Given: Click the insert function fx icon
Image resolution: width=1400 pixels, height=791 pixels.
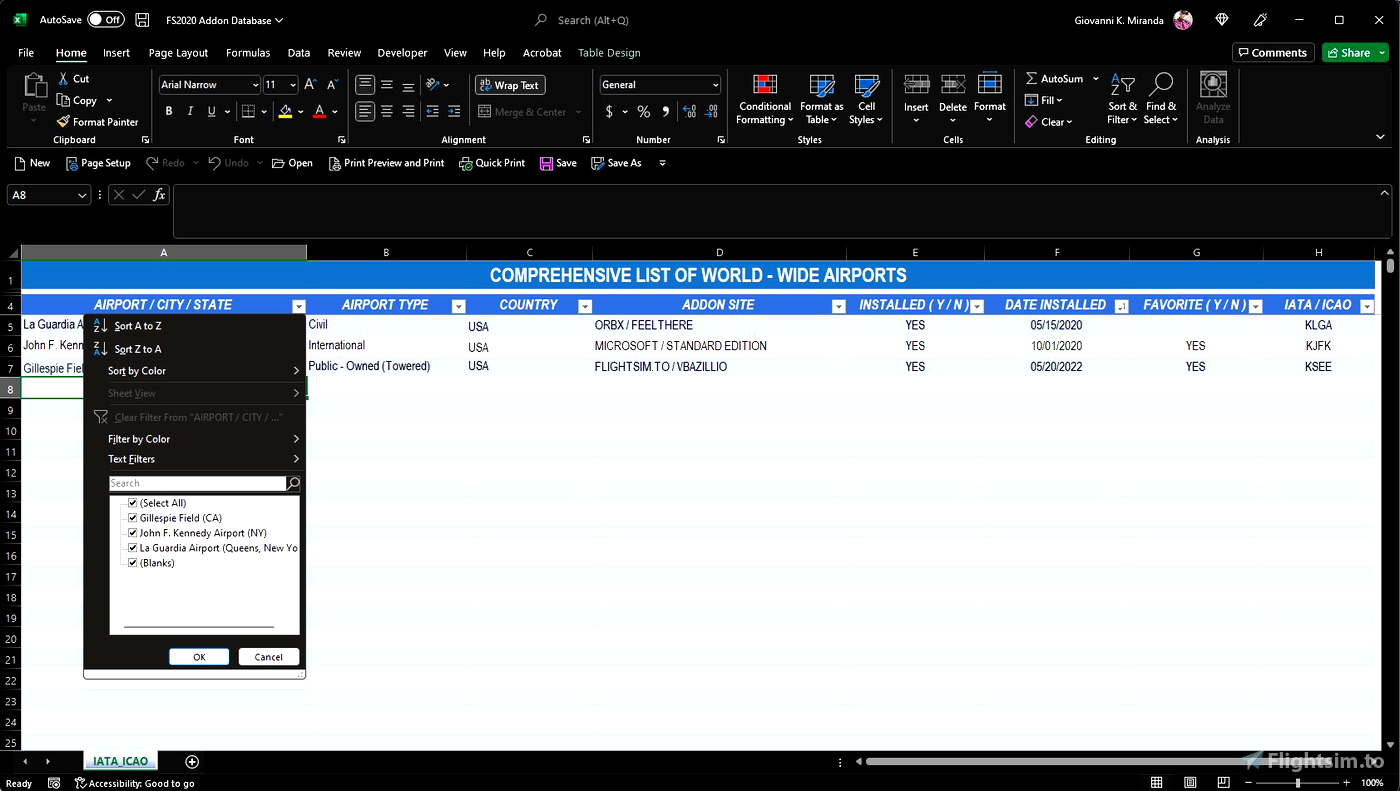Looking at the screenshot, I should 159,195.
